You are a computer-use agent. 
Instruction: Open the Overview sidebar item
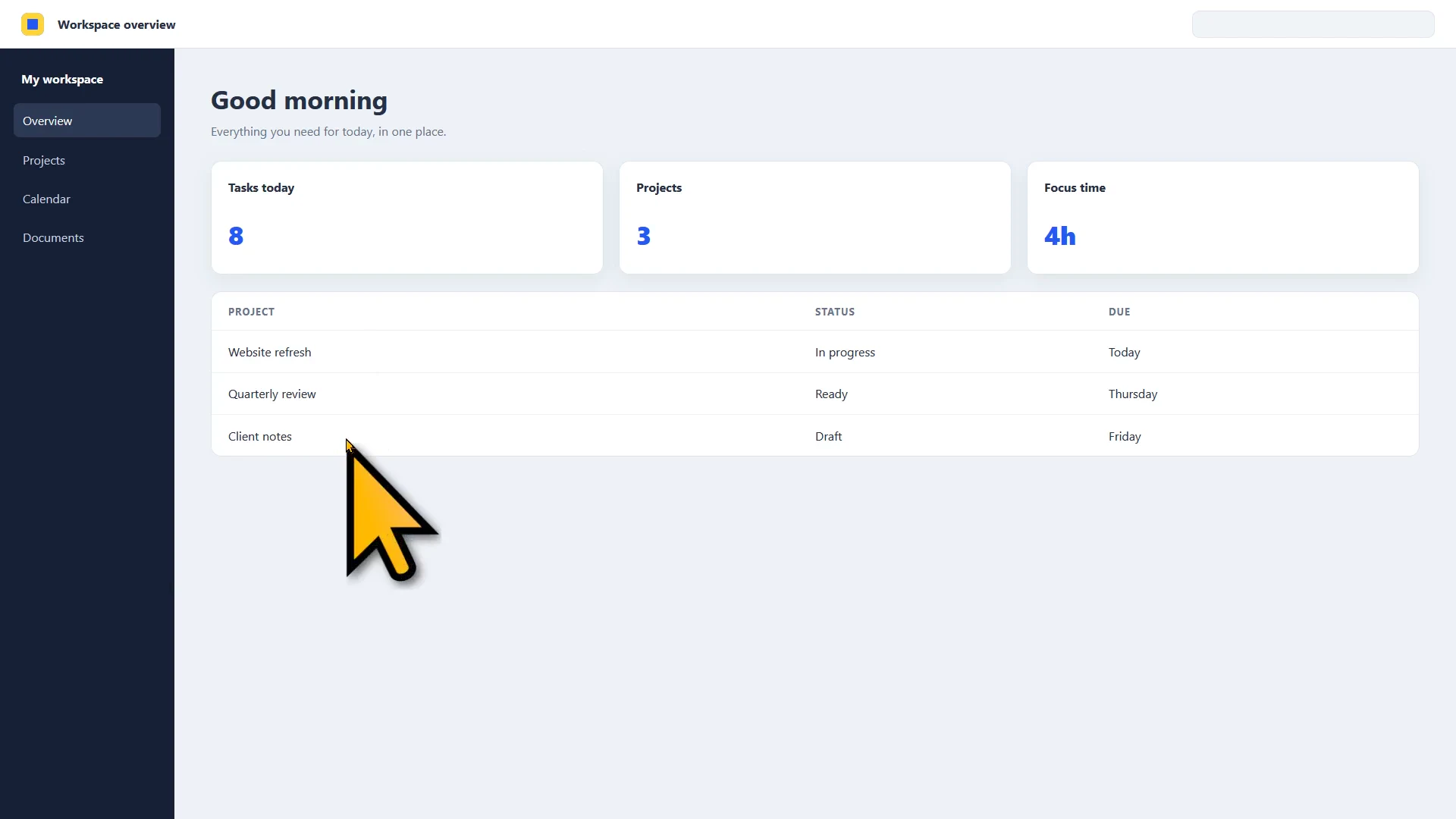87,121
